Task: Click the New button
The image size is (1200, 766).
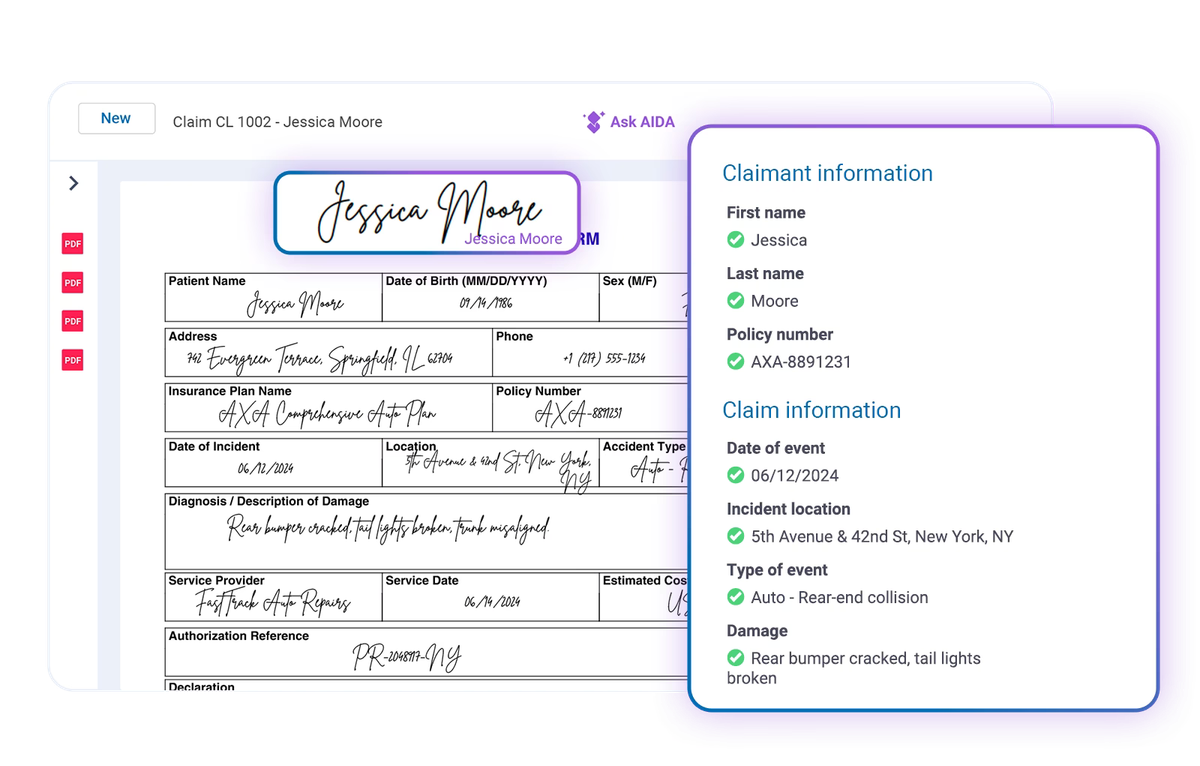Action: point(117,118)
